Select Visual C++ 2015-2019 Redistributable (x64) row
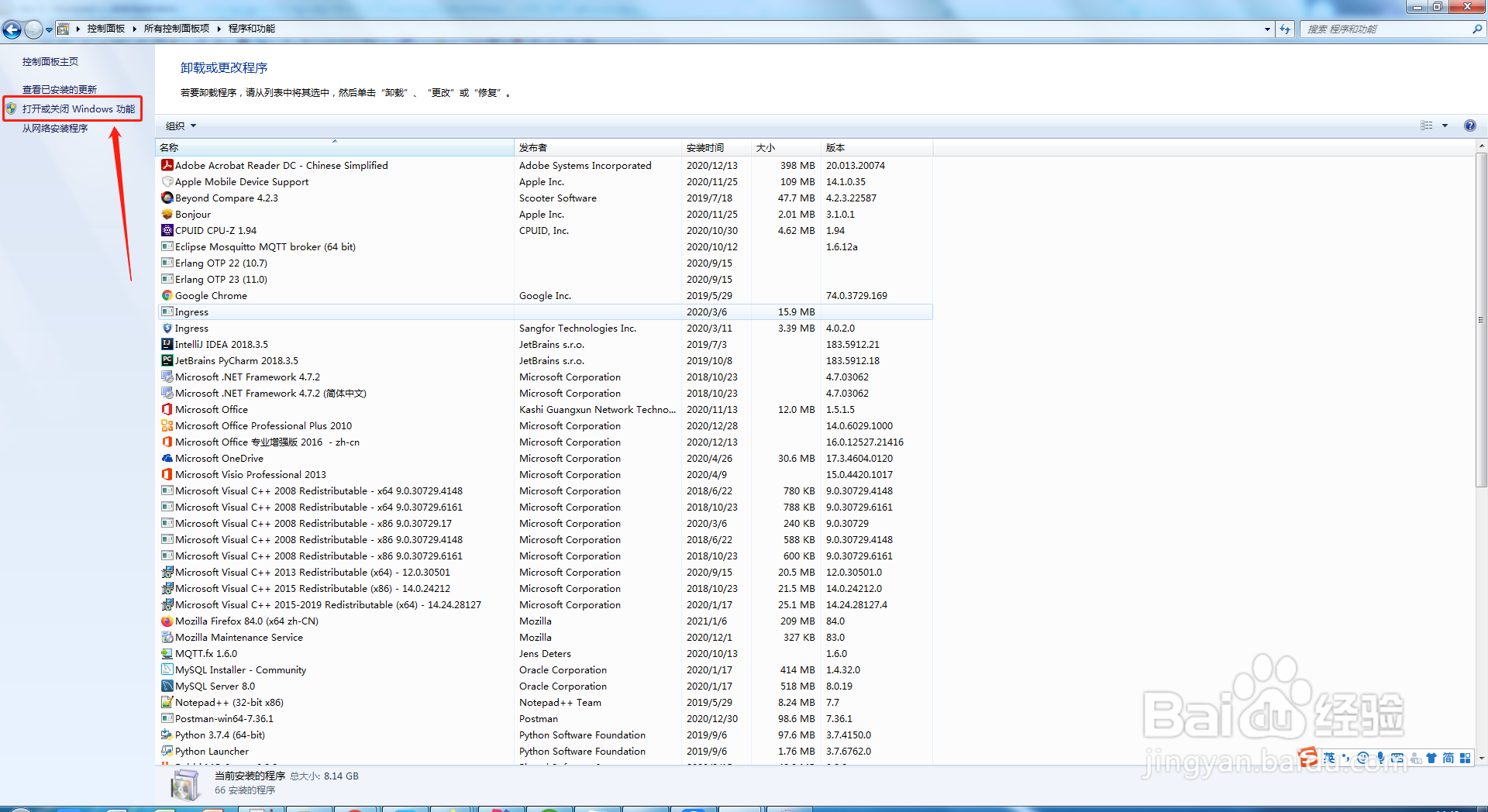 coord(545,604)
